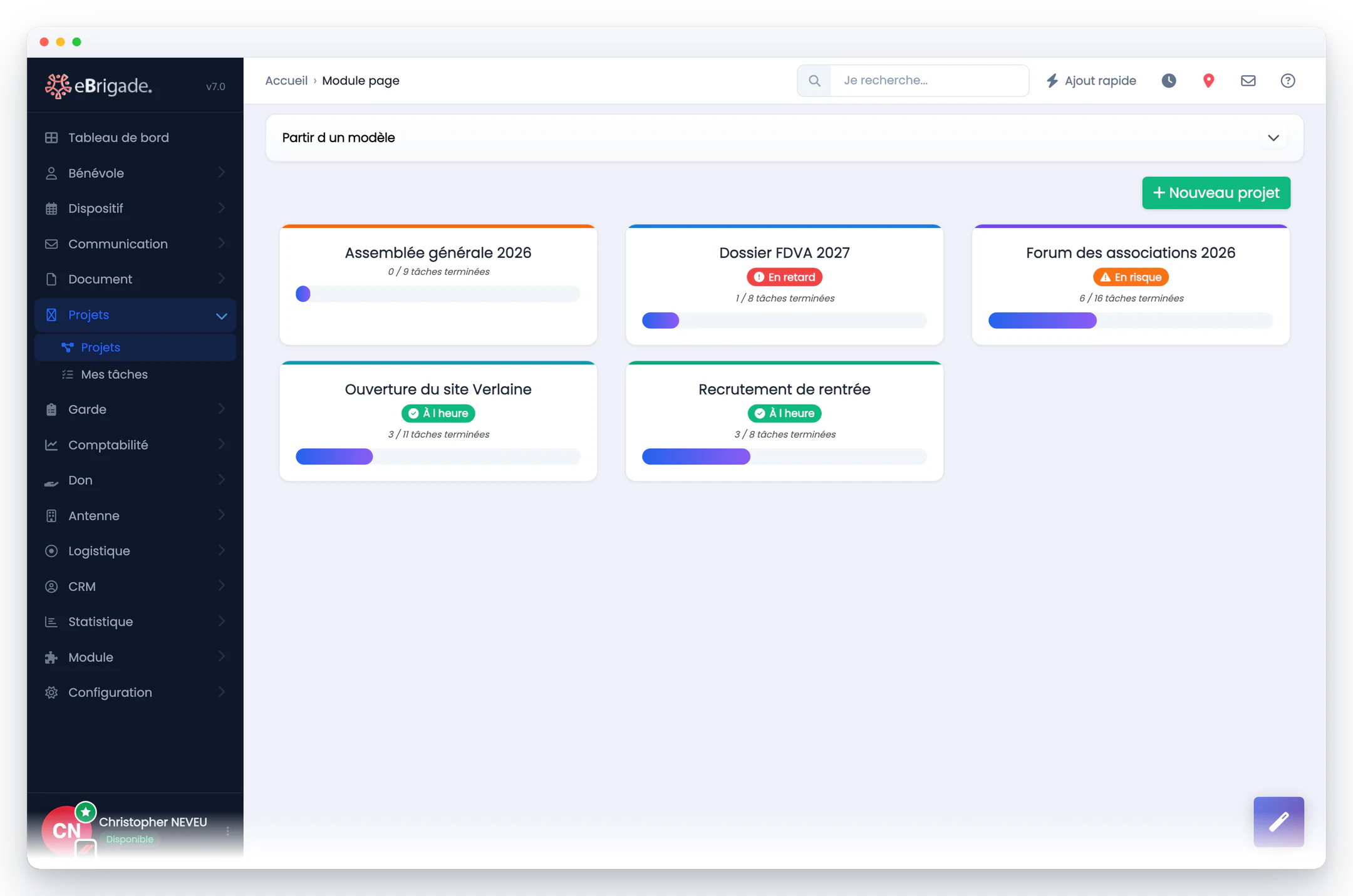
Task: Click the Je recherche search field
Action: [x=930, y=81]
